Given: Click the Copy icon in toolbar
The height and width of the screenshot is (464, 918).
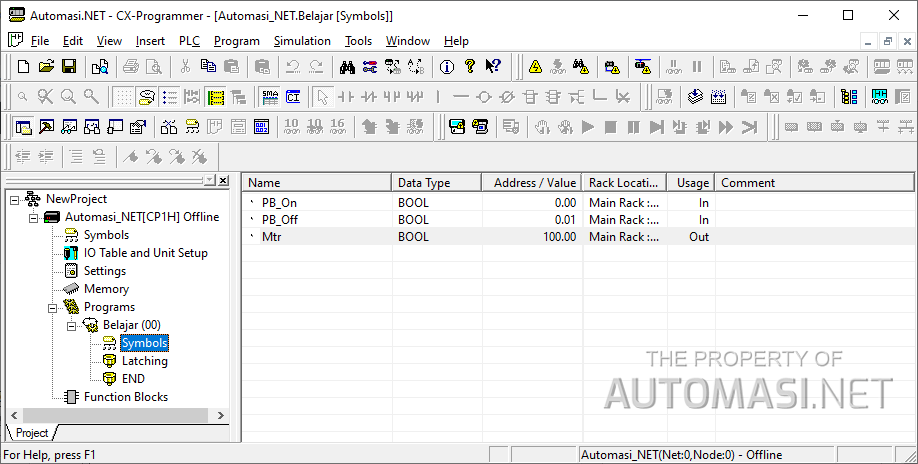Looking at the screenshot, I should tap(208, 67).
